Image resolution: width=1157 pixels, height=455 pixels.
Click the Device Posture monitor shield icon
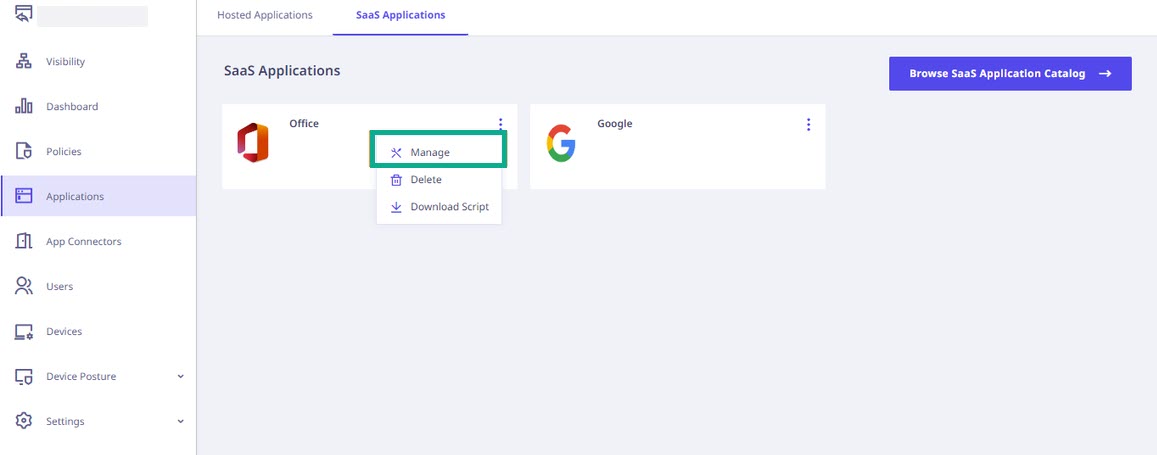(24, 376)
